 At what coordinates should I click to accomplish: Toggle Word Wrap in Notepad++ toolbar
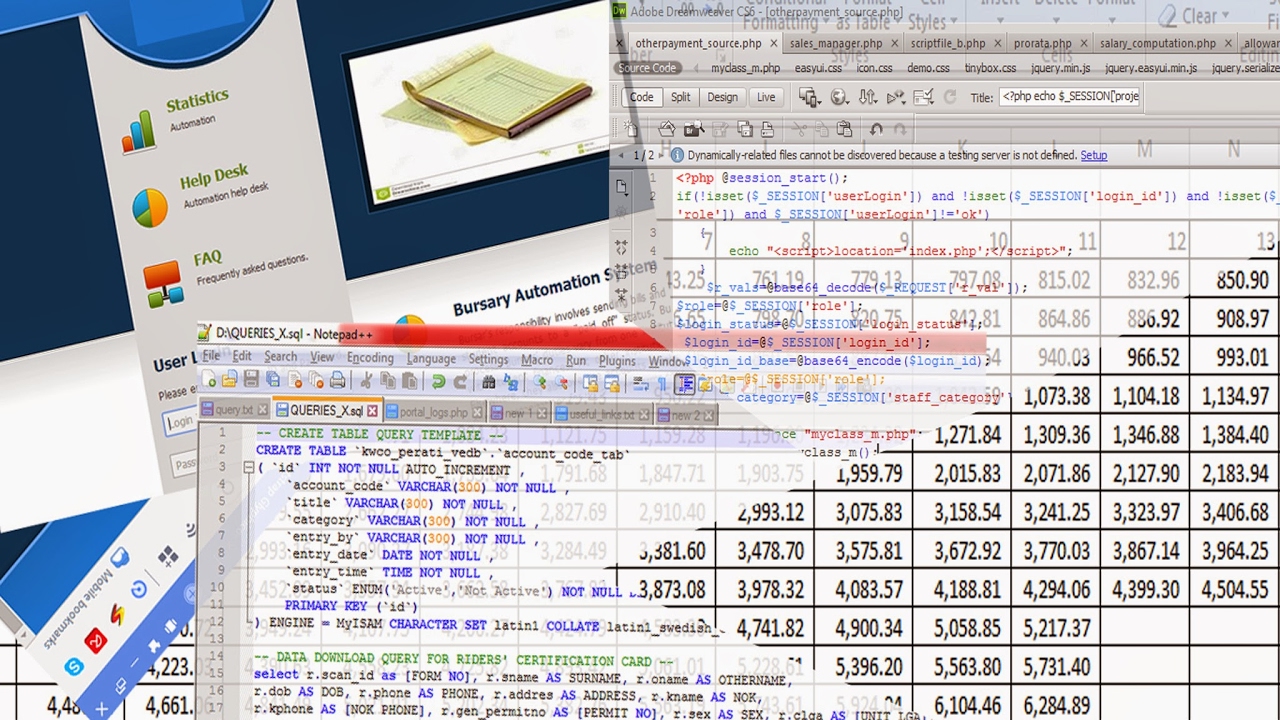pyautogui.click(x=640, y=384)
